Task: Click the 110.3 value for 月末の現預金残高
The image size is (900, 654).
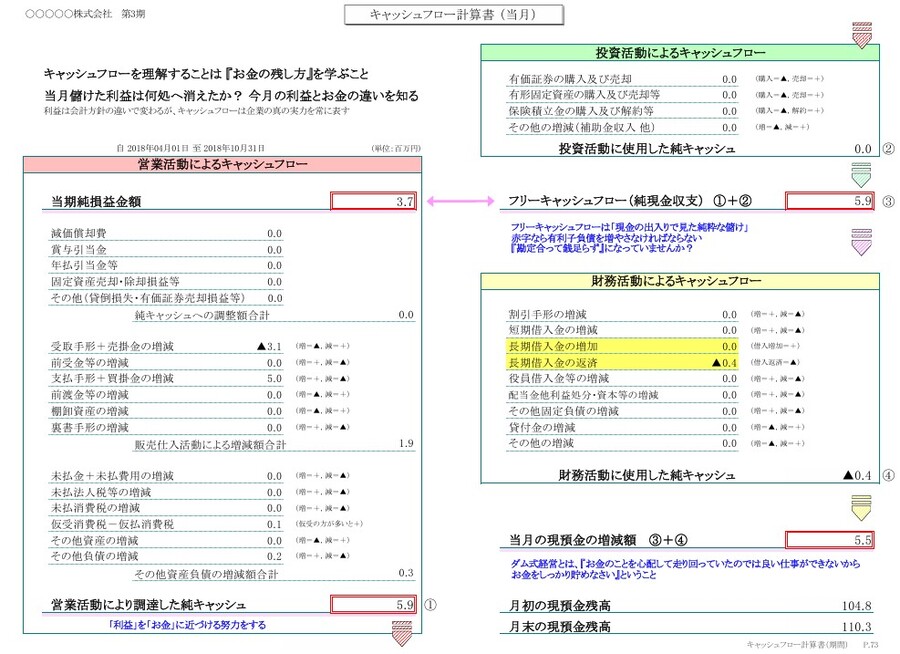Action: click(x=857, y=626)
